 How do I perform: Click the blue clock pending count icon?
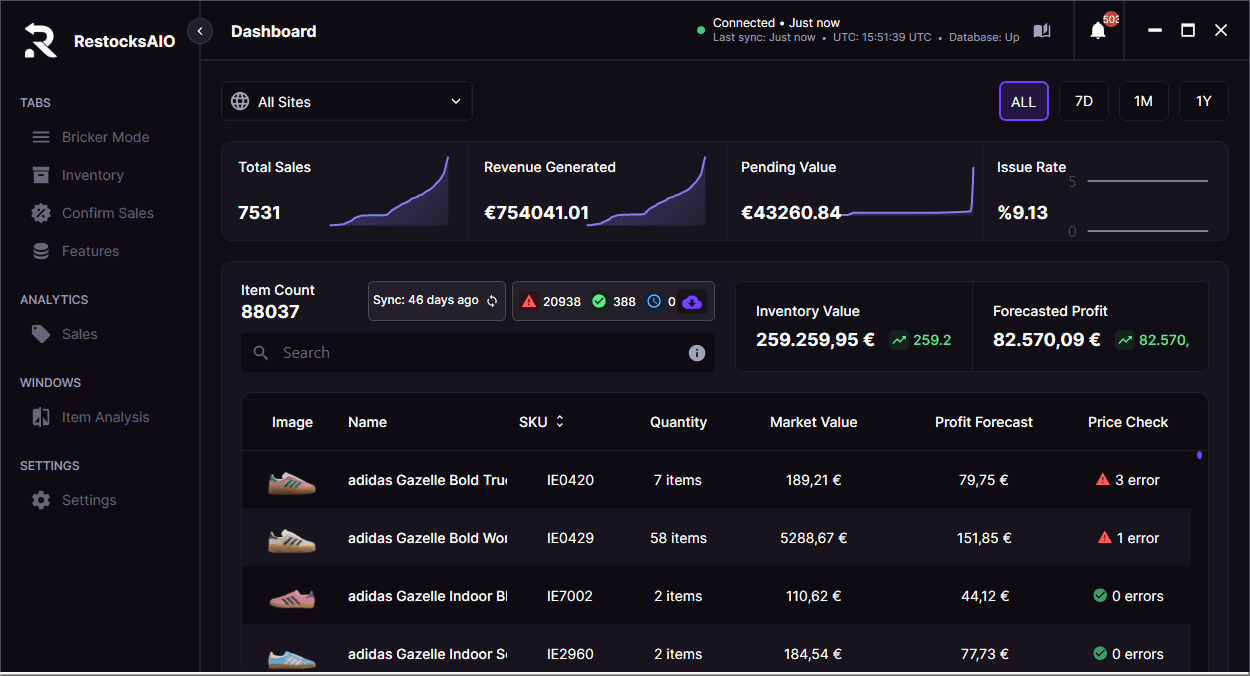pyautogui.click(x=654, y=301)
